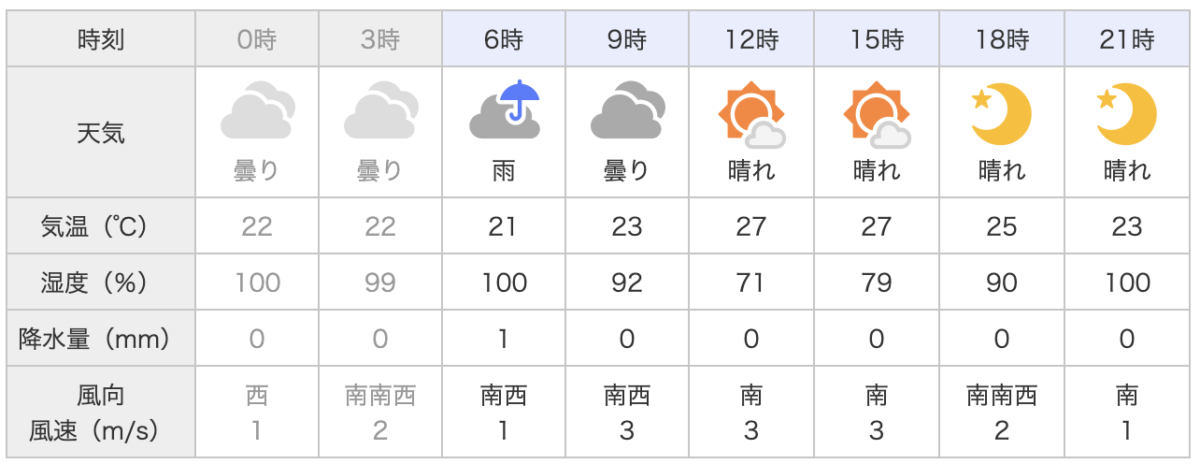Click the 湿度（%） row label

[101, 283]
